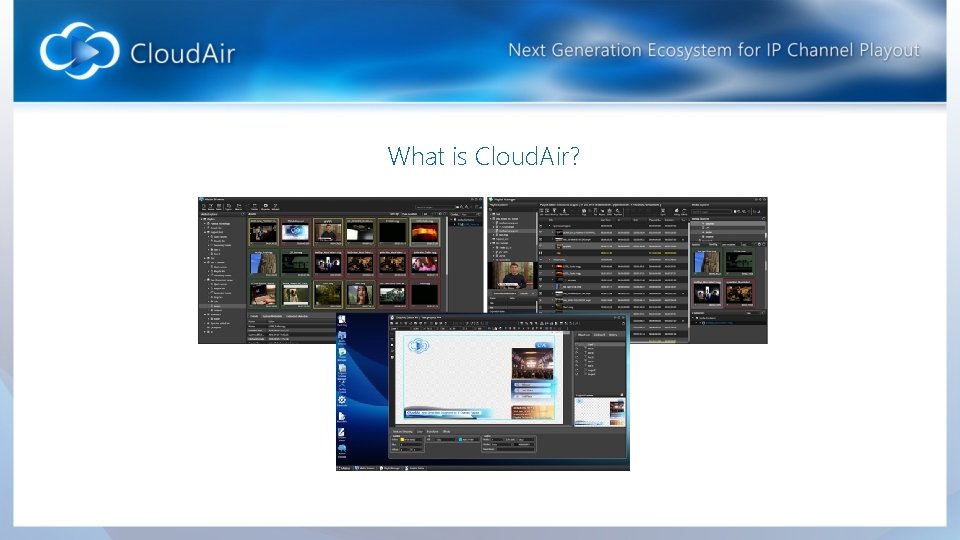Open the cloud-shaped desktop icon near the taskbar
Screen dimensions: 960x540
(x=342, y=449)
